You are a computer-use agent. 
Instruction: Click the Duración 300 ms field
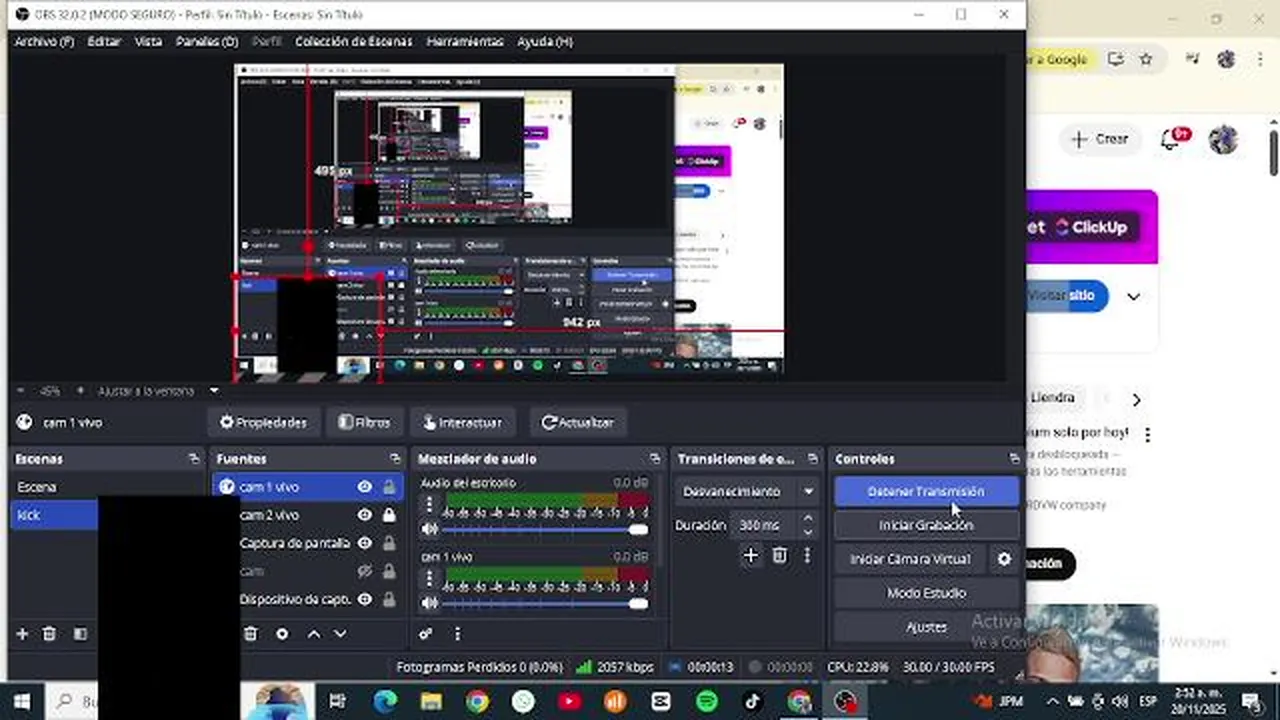(763, 525)
